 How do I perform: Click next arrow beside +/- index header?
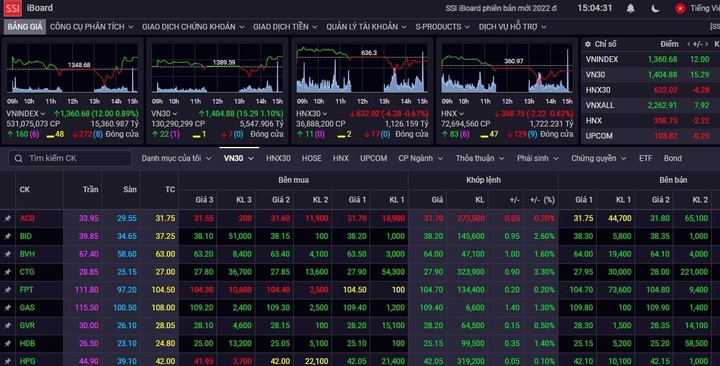tap(706, 44)
